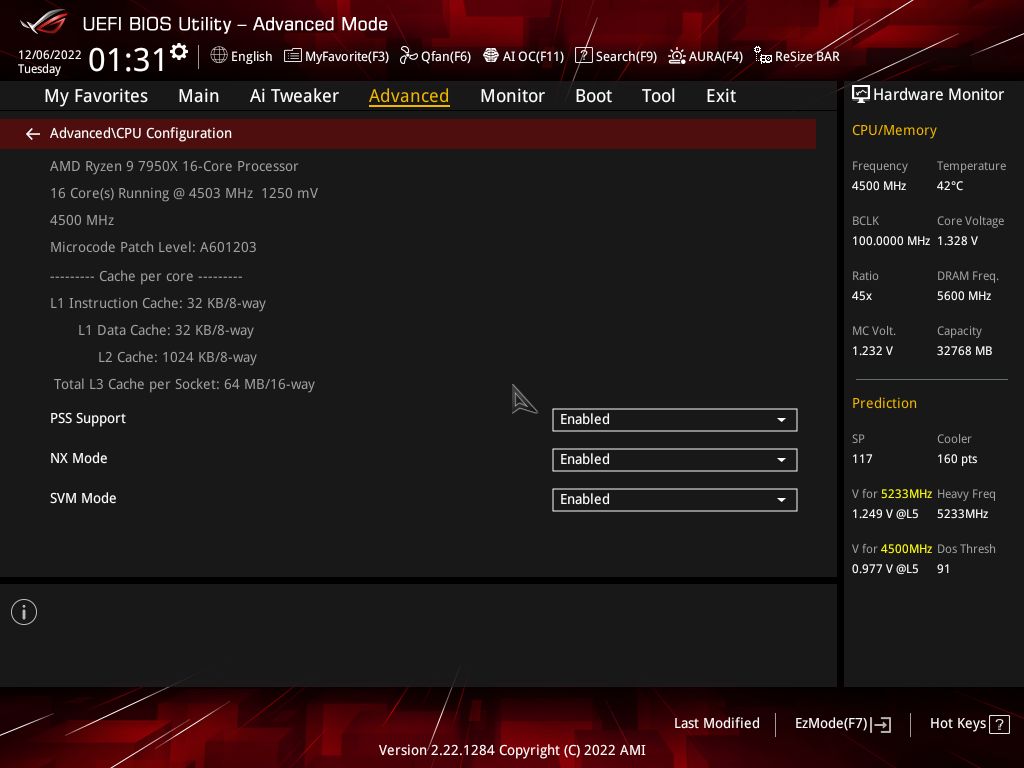The width and height of the screenshot is (1024, 768).
Task: Click English language button
Action: click(242, 56)
